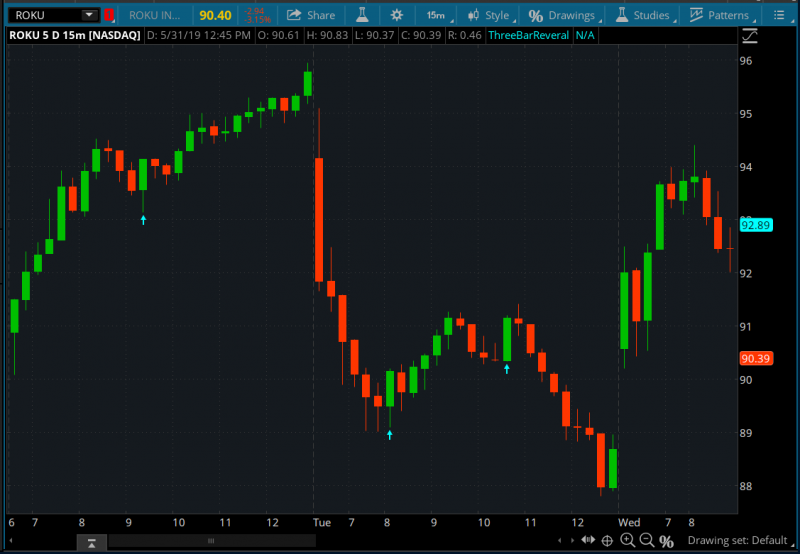Open chart settings gear icon
This screenshot has width=800, height=554.
click(x=397, y=15)
